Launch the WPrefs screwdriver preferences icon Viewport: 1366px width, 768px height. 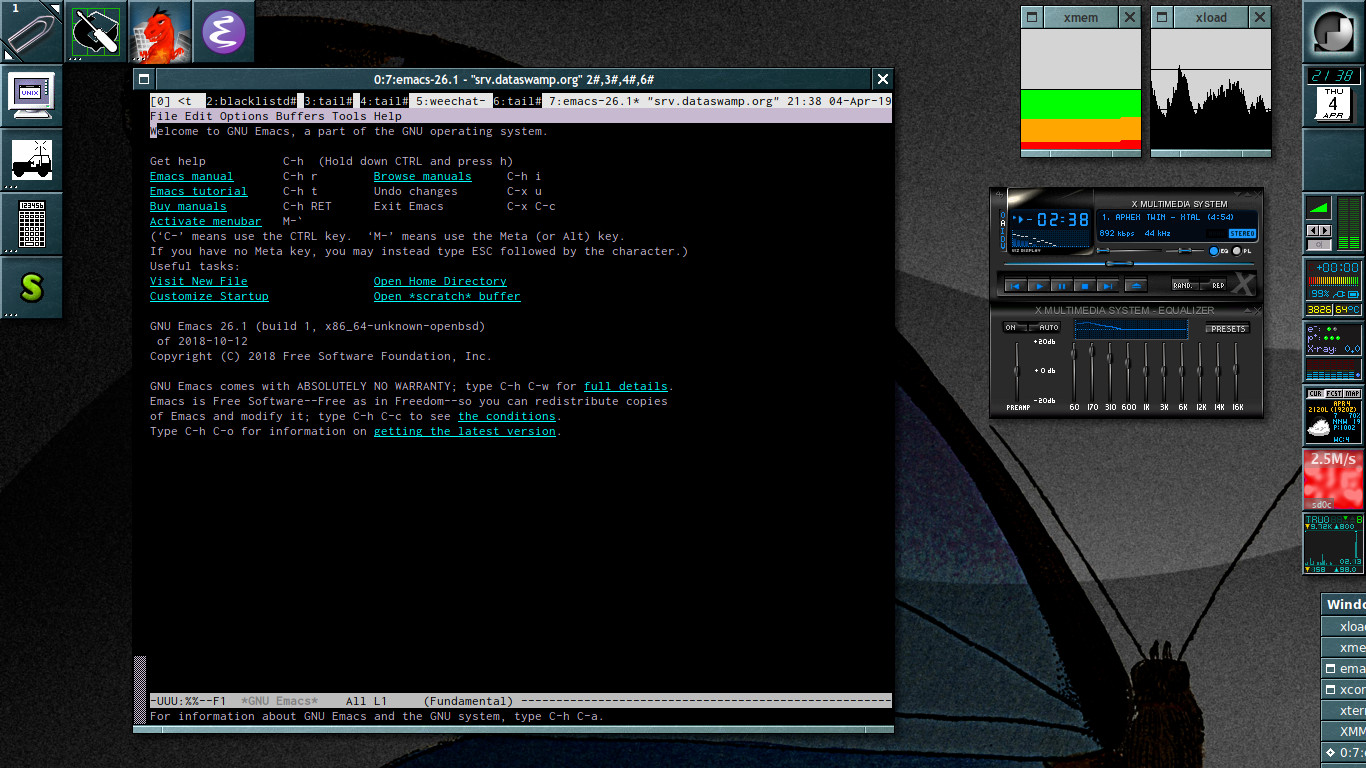95,31
